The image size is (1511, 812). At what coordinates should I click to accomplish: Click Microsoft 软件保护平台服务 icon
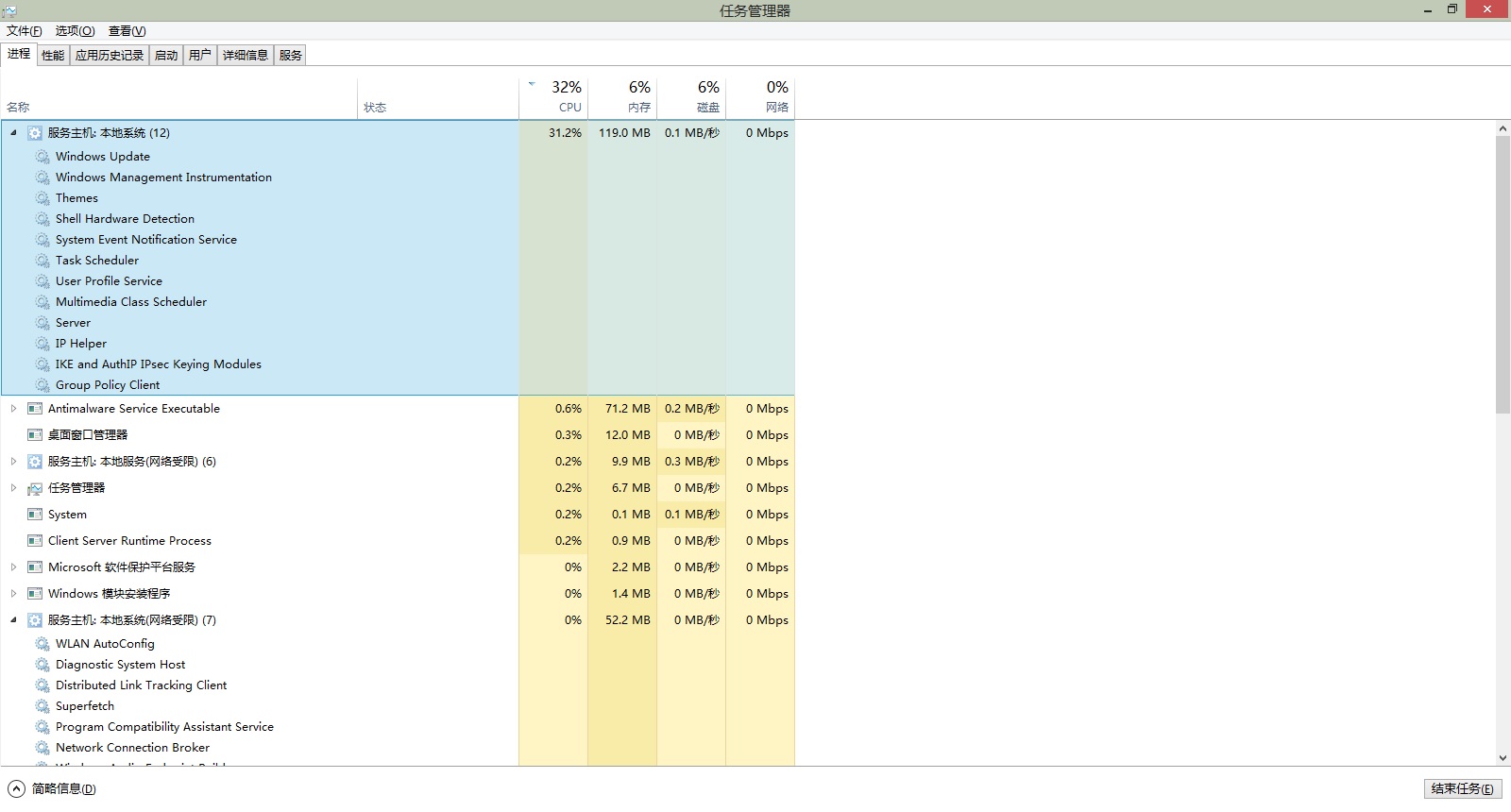coord(35,567)
